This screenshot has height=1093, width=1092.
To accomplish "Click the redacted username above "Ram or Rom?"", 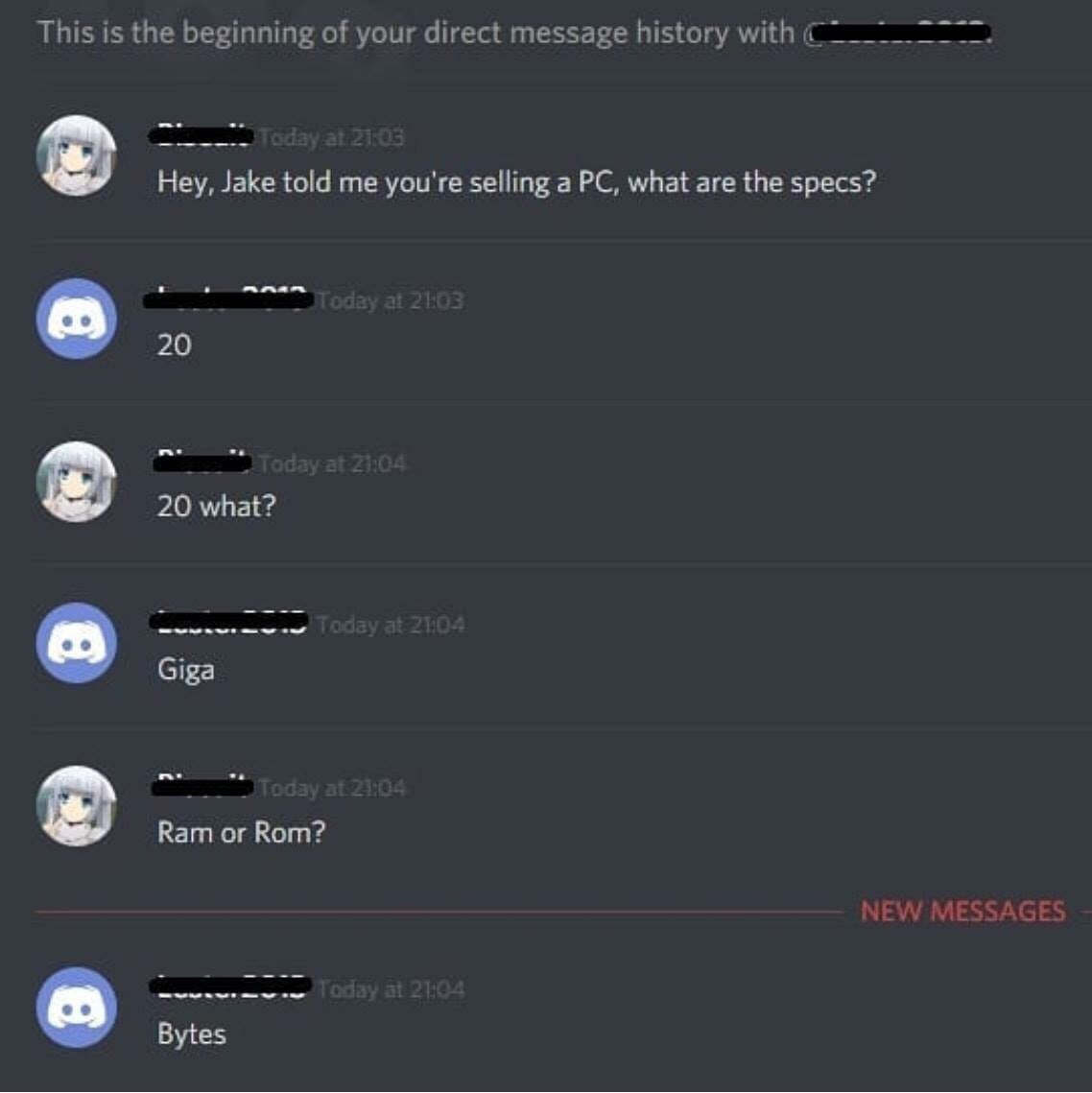I will 202,786.
